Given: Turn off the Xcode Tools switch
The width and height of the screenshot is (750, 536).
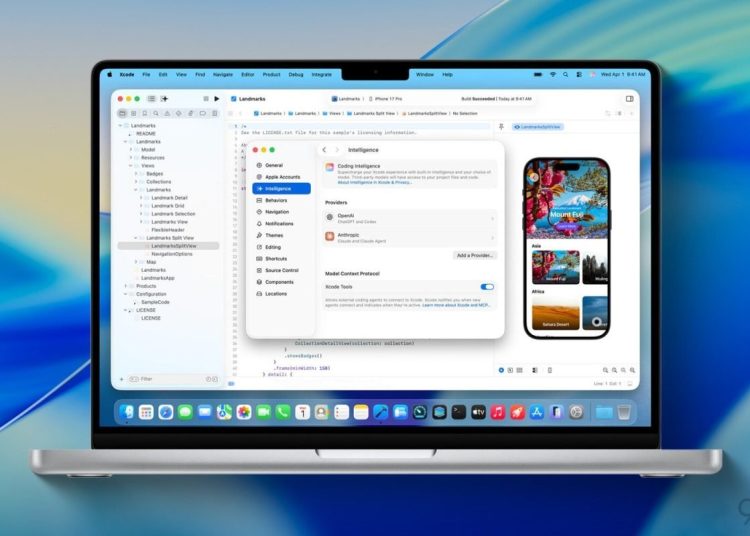Looking at the screenshot, I should pyautogui.click(x=487, y=287).
